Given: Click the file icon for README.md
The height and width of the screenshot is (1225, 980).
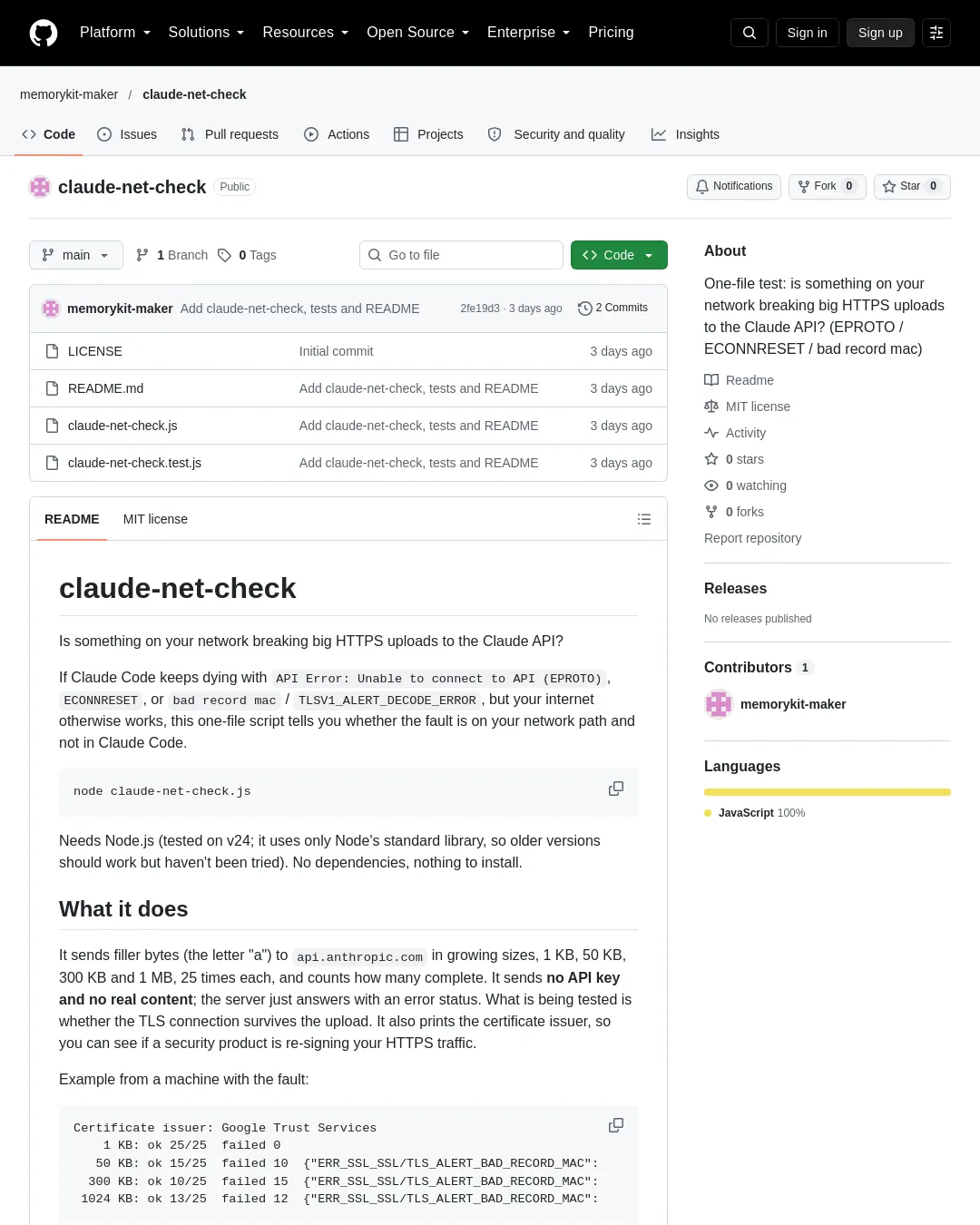Looking at the screenshot, I should (x=53, y=388).
